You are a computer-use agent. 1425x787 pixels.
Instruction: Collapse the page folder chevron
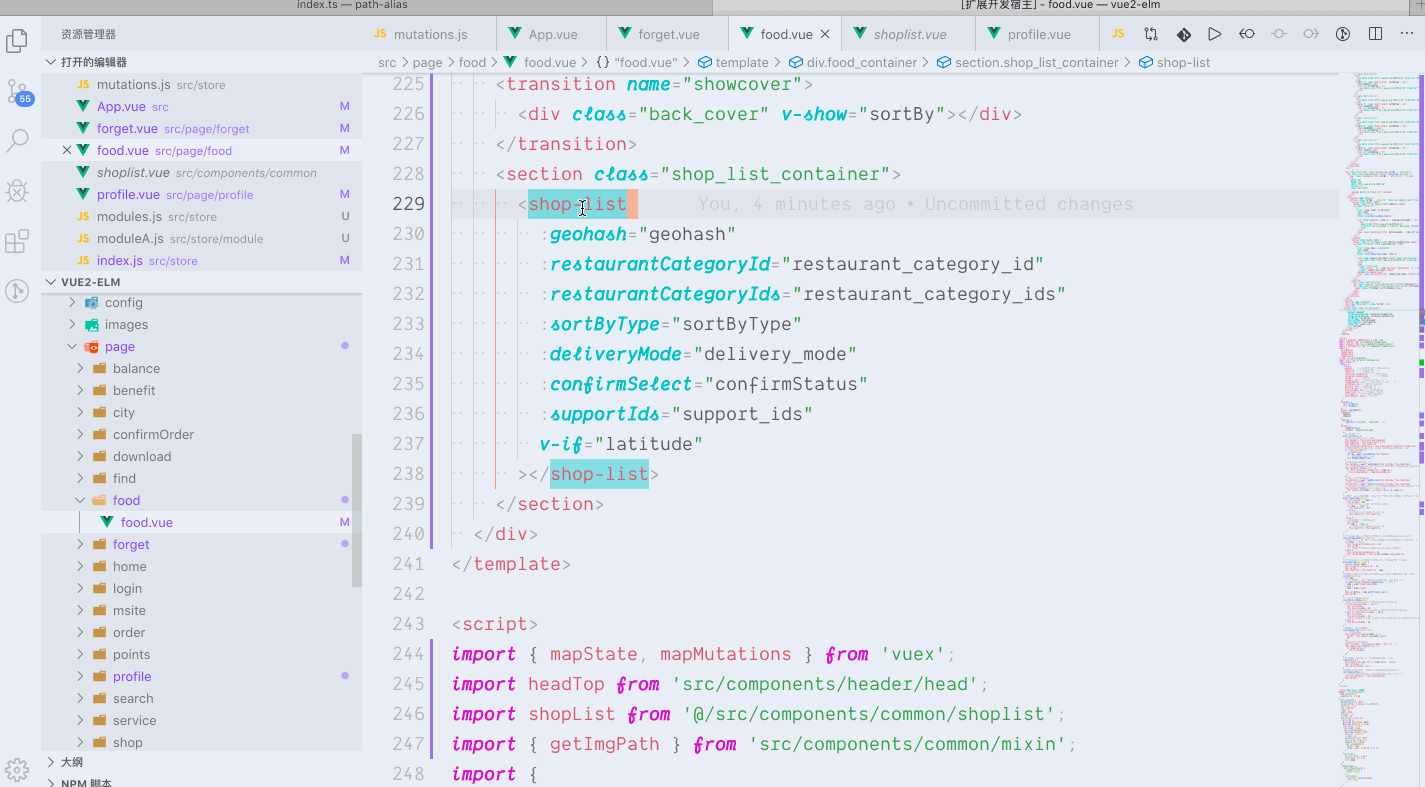71,346
